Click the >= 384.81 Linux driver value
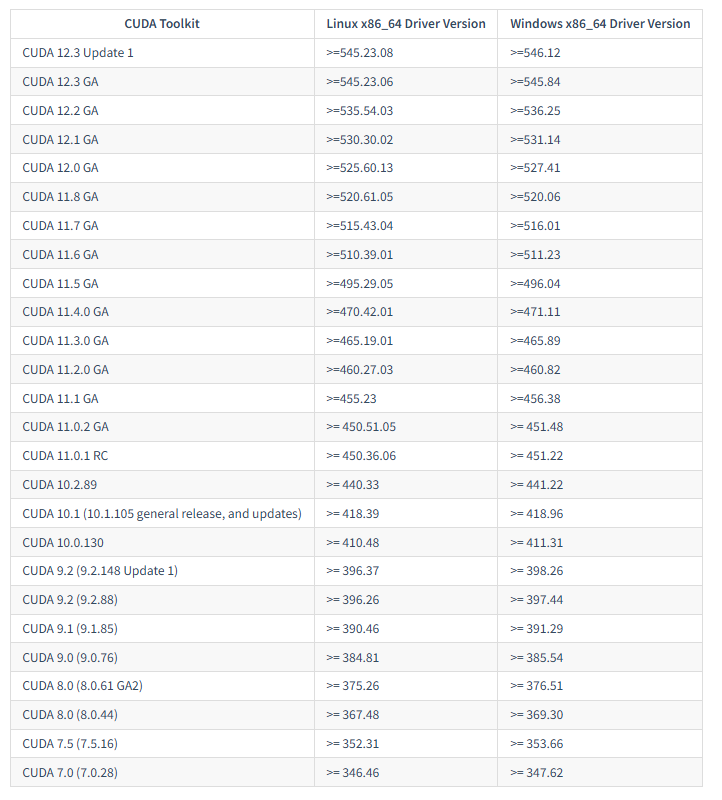The height and width of the screenshot is (800, 722). tap(353, 658)
